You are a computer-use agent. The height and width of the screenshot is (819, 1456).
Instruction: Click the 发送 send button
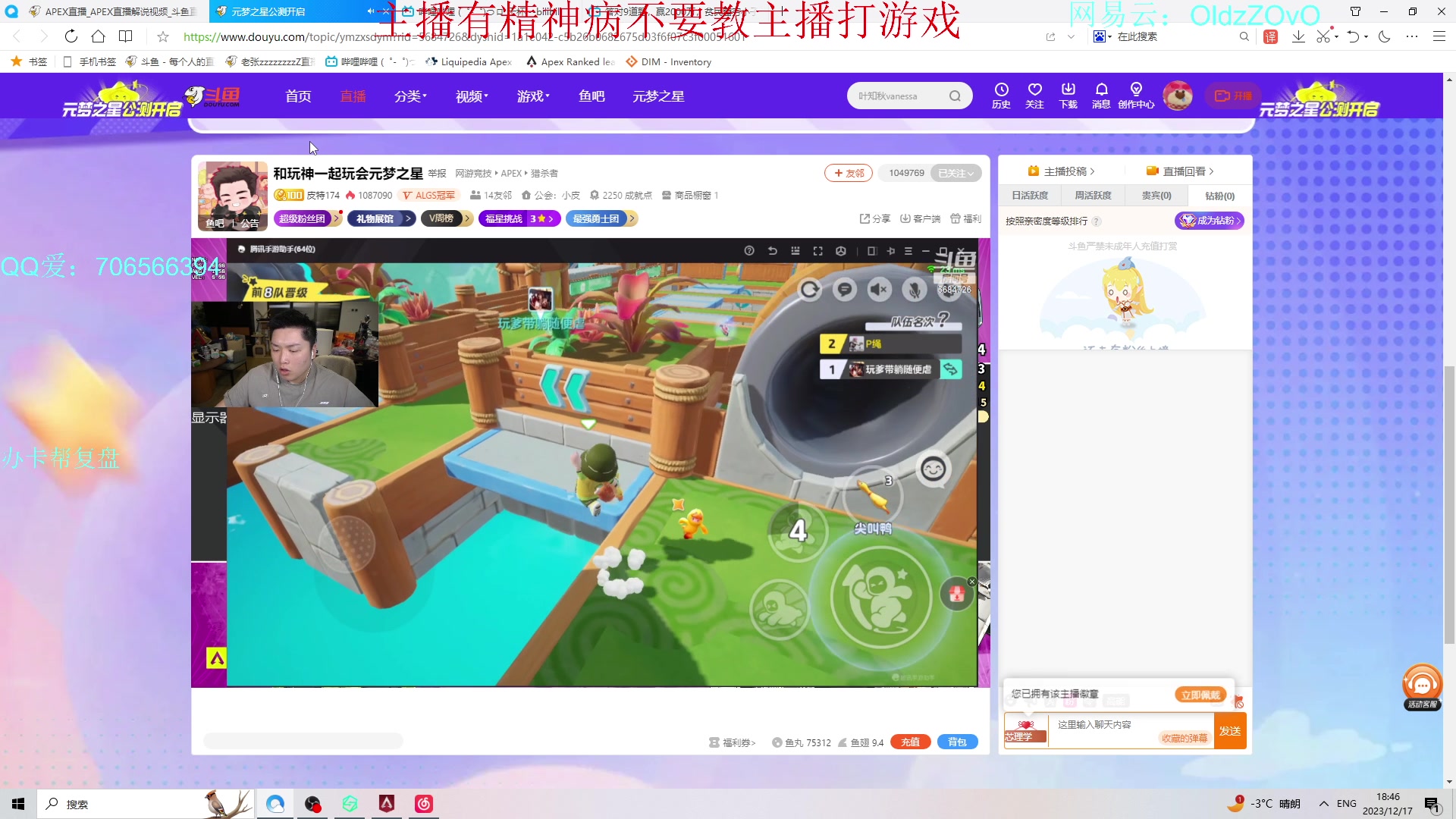coord(1230,731)
